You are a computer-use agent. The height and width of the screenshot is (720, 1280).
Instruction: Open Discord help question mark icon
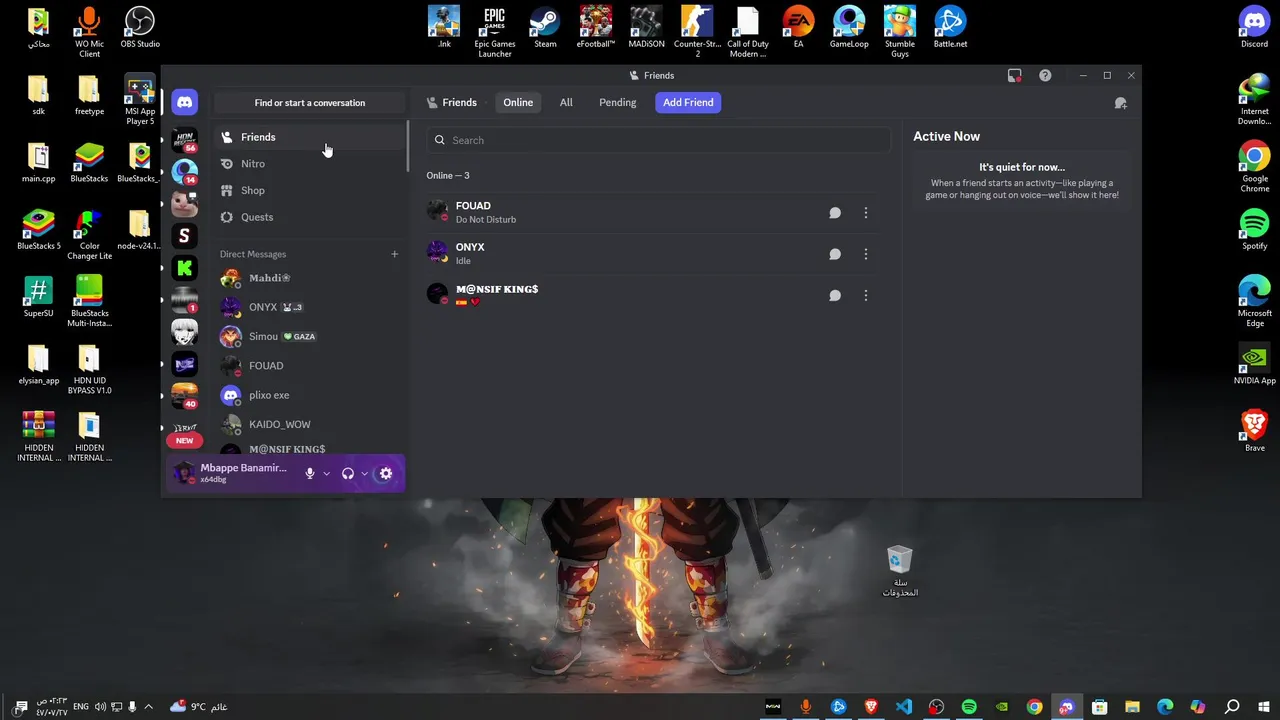[1045, 75]
